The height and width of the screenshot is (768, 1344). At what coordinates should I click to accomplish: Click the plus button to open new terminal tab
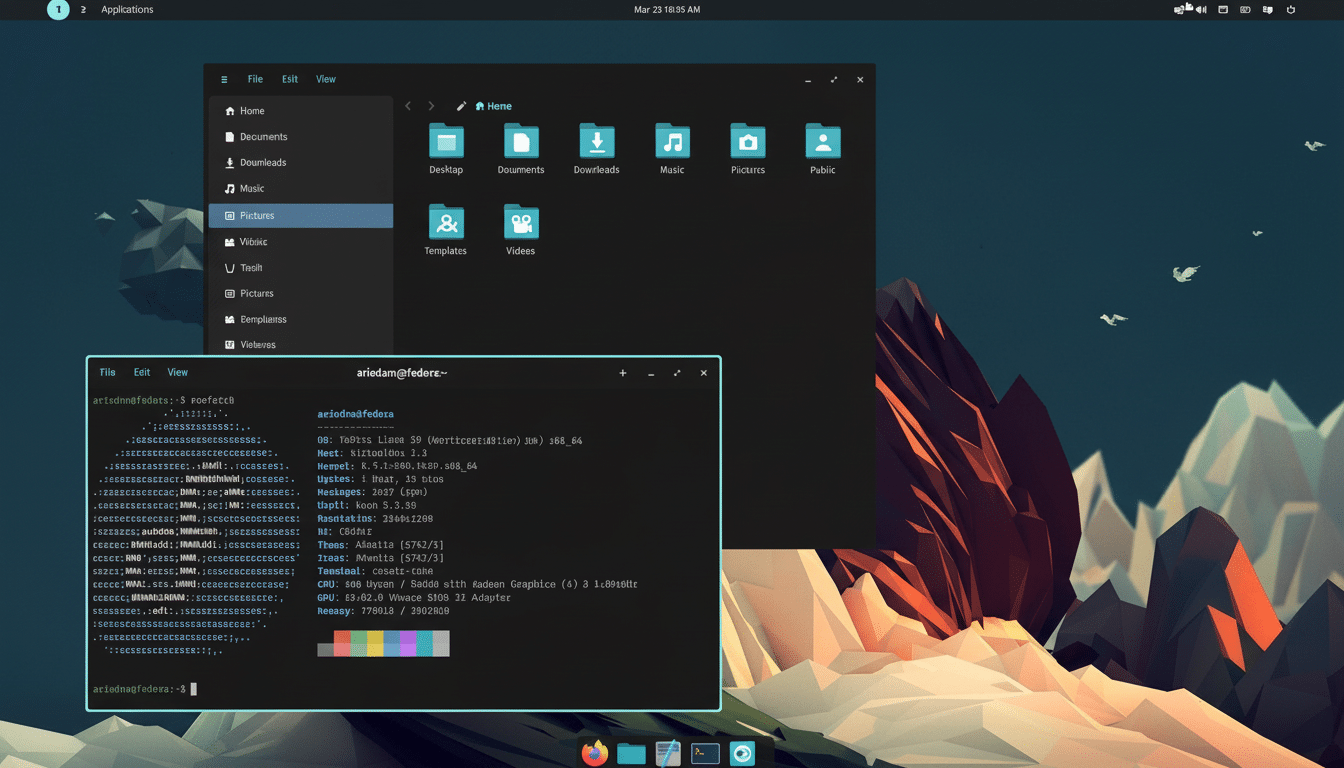(622, 372)
